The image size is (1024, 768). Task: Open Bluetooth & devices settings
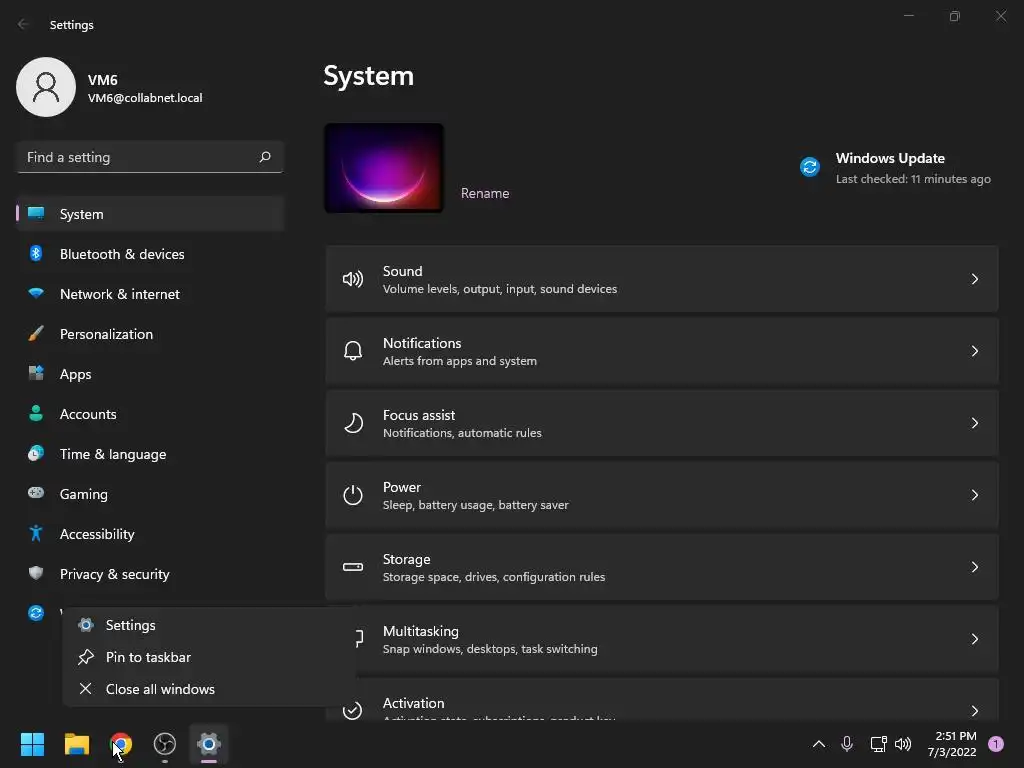[150, 254]
